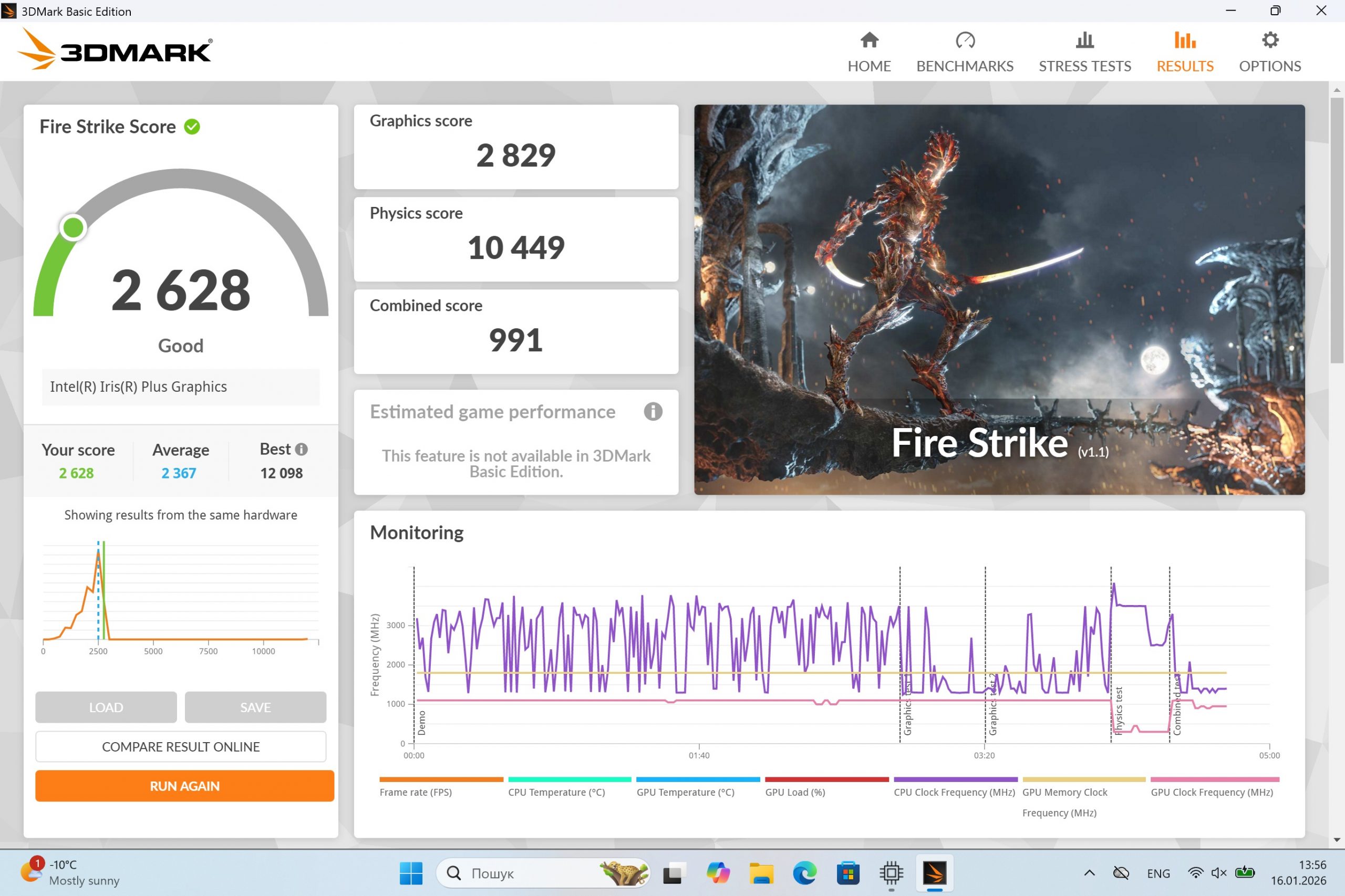Click the Estimated game performance info icon

[653, 411]
